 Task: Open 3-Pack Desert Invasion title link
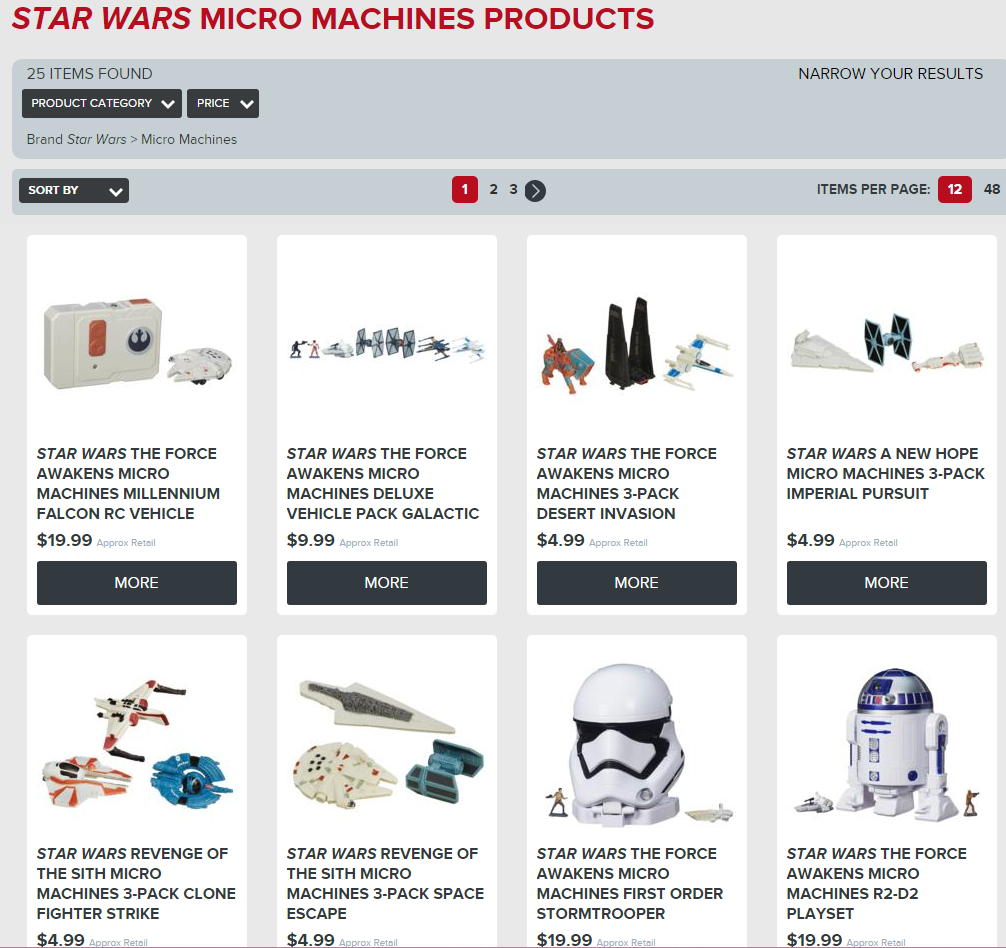[x=627, y=484]
